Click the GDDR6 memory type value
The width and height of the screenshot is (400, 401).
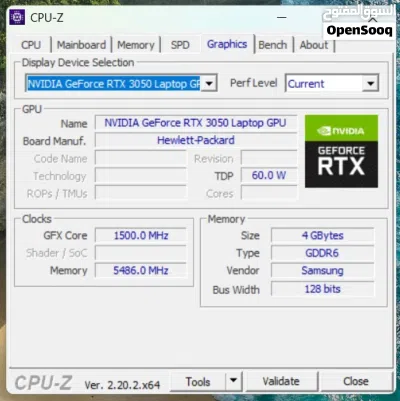(x=322, y=253)
